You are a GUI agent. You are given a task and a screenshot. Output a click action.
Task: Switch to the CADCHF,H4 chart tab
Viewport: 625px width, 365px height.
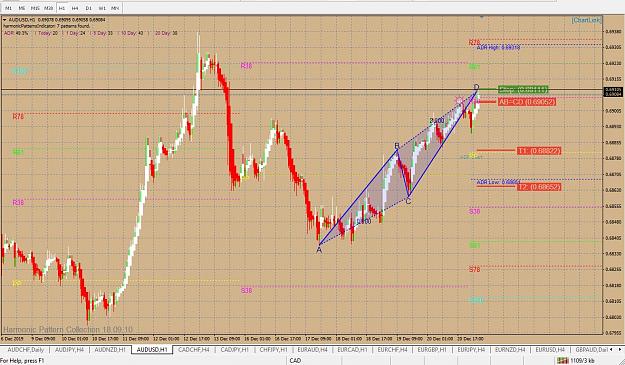[x=194, y=349]
